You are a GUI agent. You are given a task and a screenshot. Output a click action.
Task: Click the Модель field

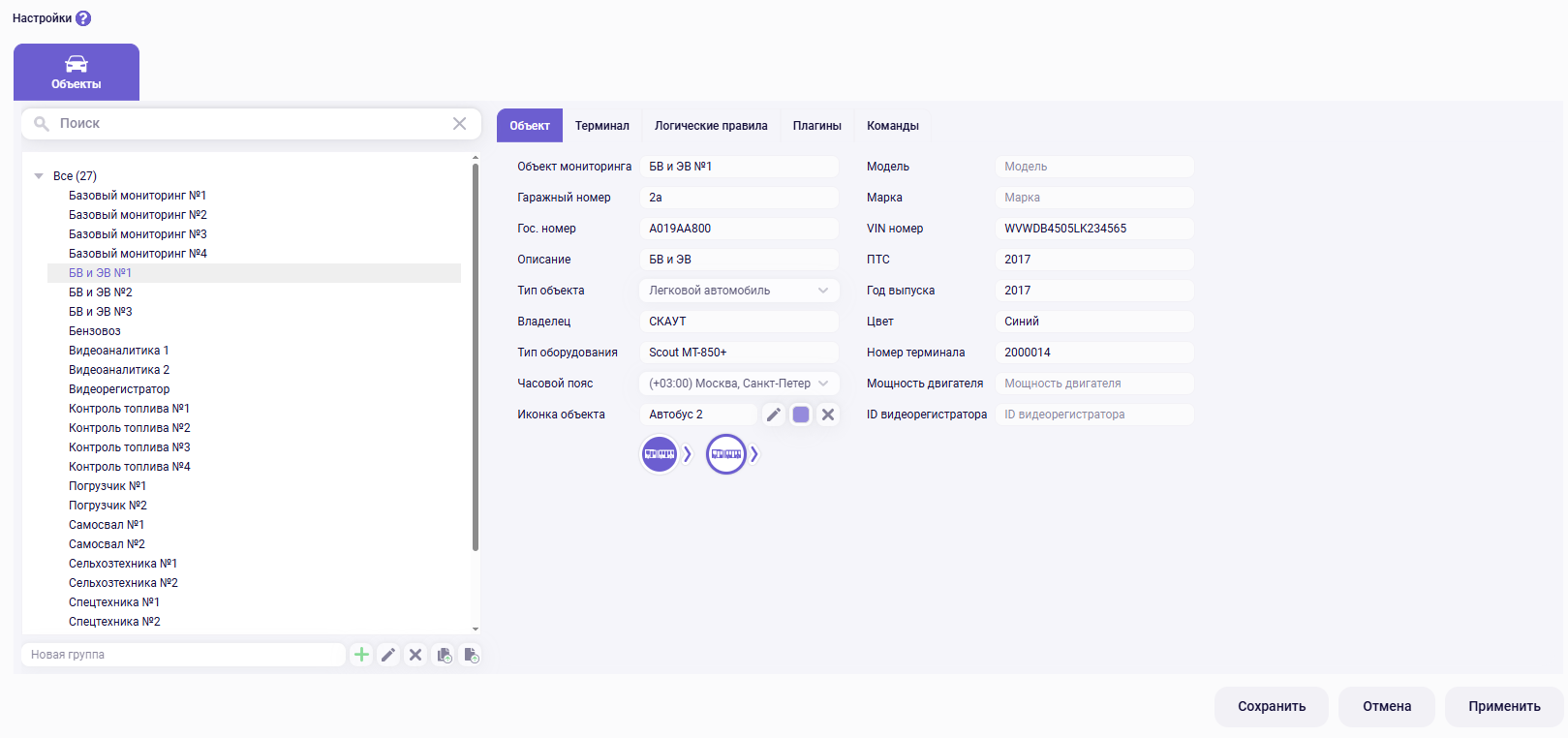tap(1094, 167)
